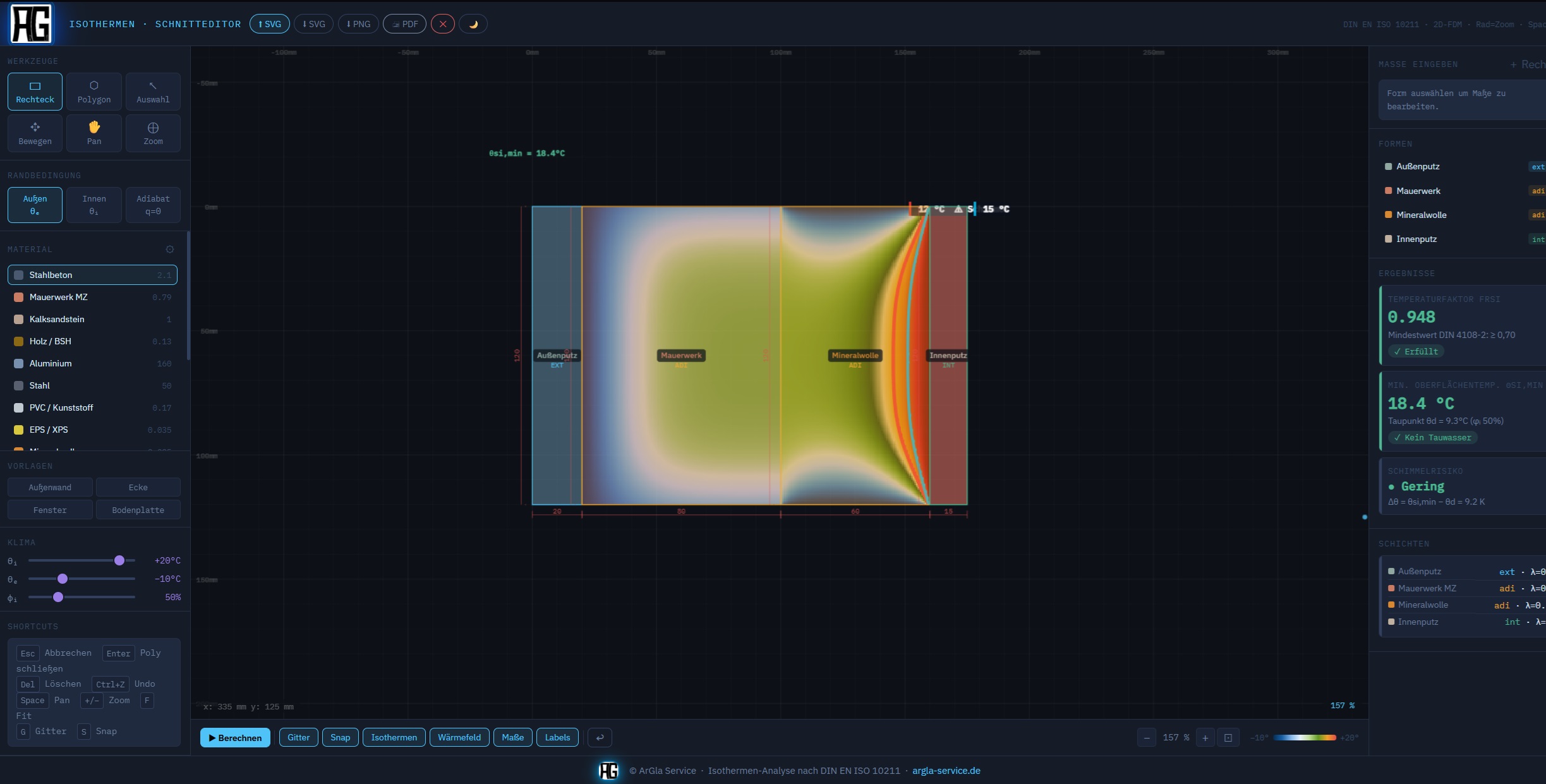Viewport: 1546px width, 784px height.
Task: Toggle dark mode moon icon
Action: [473, 24]
